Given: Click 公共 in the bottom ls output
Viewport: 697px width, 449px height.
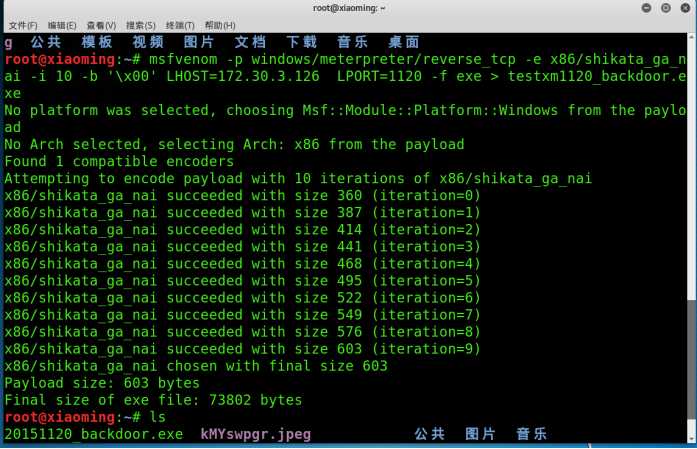Looking at the screenshot, I should pos(429,434).
